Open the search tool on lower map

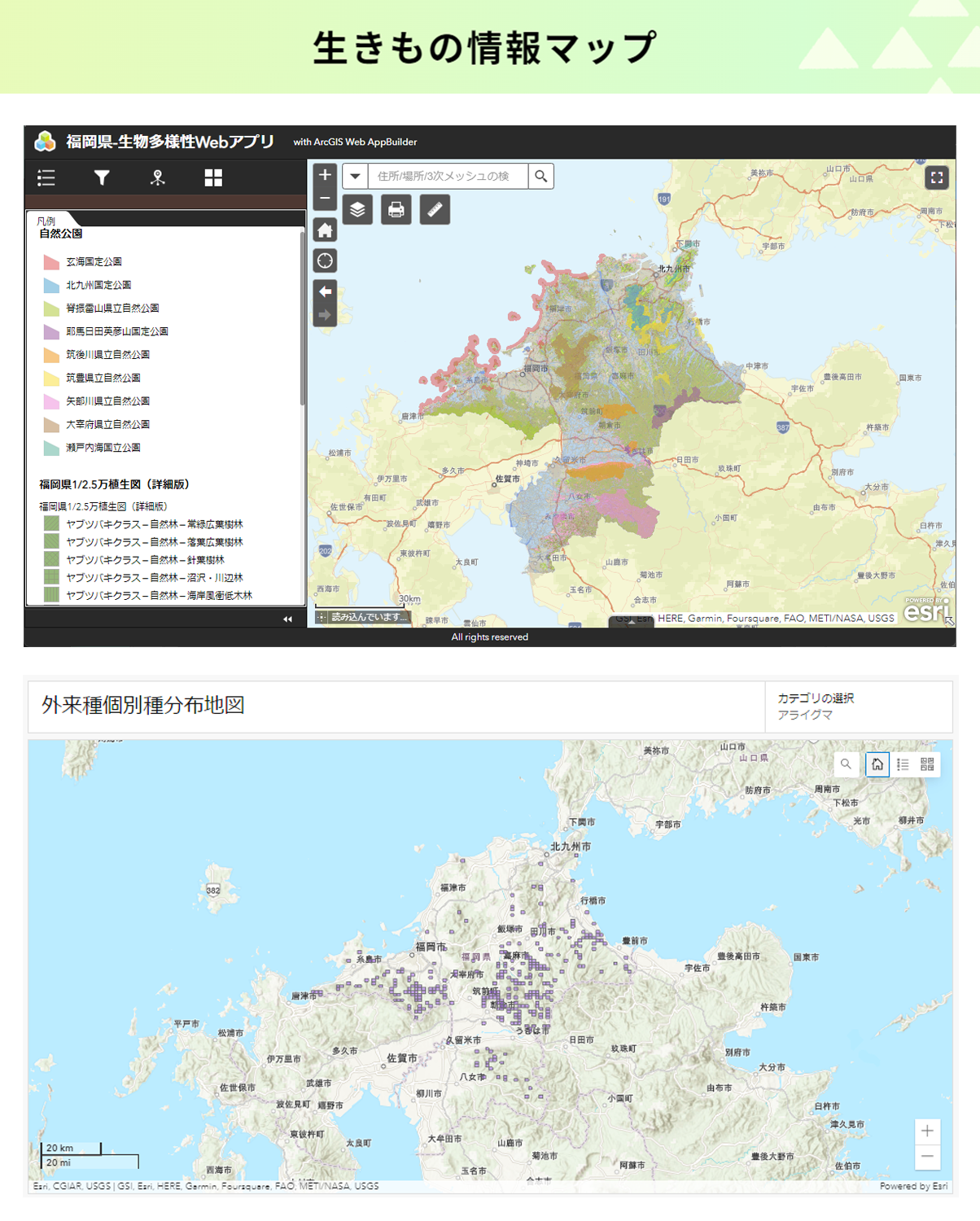tap(847, 764)
